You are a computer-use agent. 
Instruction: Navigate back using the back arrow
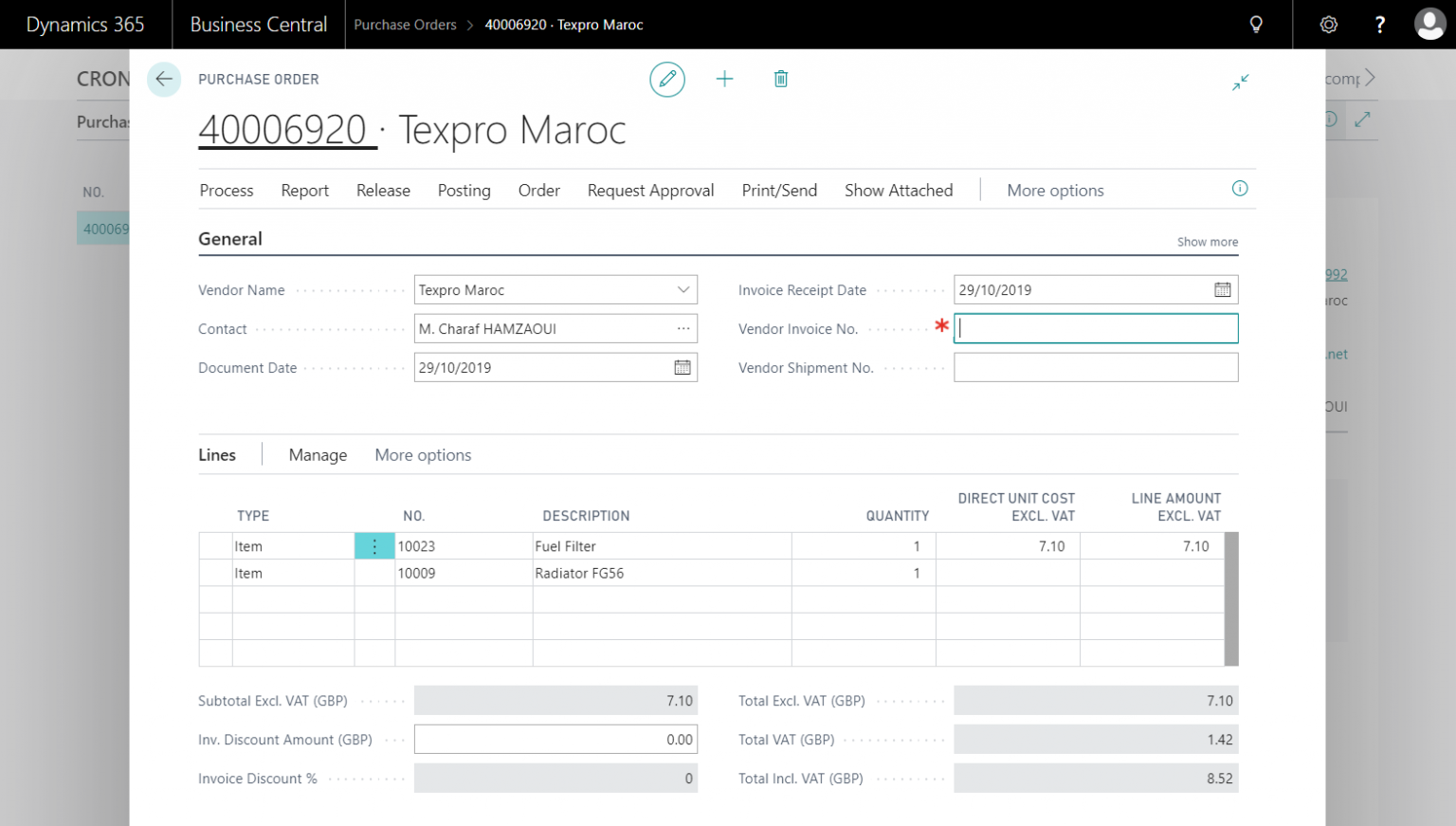click(164, 80)
